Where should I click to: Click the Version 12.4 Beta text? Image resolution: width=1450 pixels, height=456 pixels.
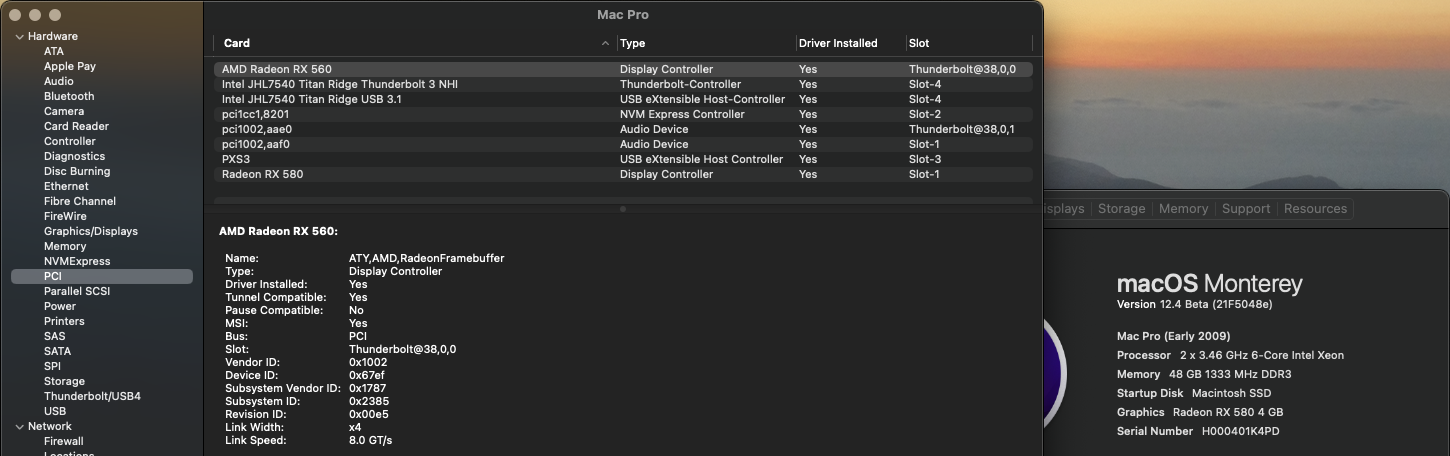click(x=1194, y=304)
